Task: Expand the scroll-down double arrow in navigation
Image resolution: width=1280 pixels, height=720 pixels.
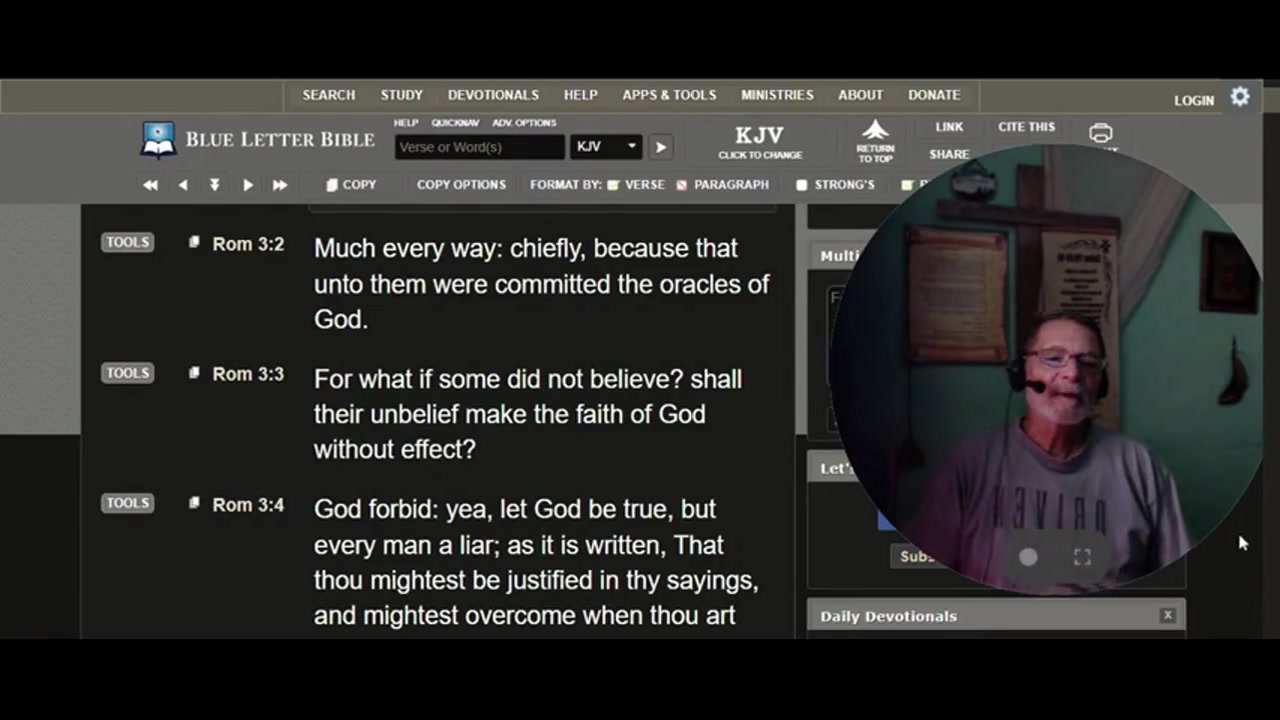Action: (214, 185)
